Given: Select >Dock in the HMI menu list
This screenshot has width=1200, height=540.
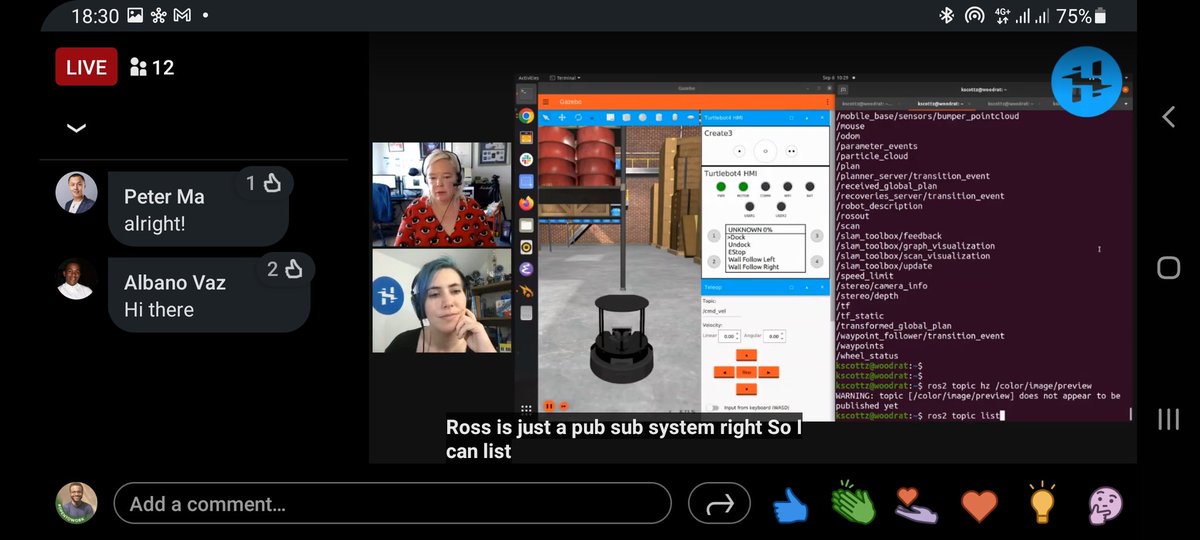Looking at the screenshot, I should (738, 237).
